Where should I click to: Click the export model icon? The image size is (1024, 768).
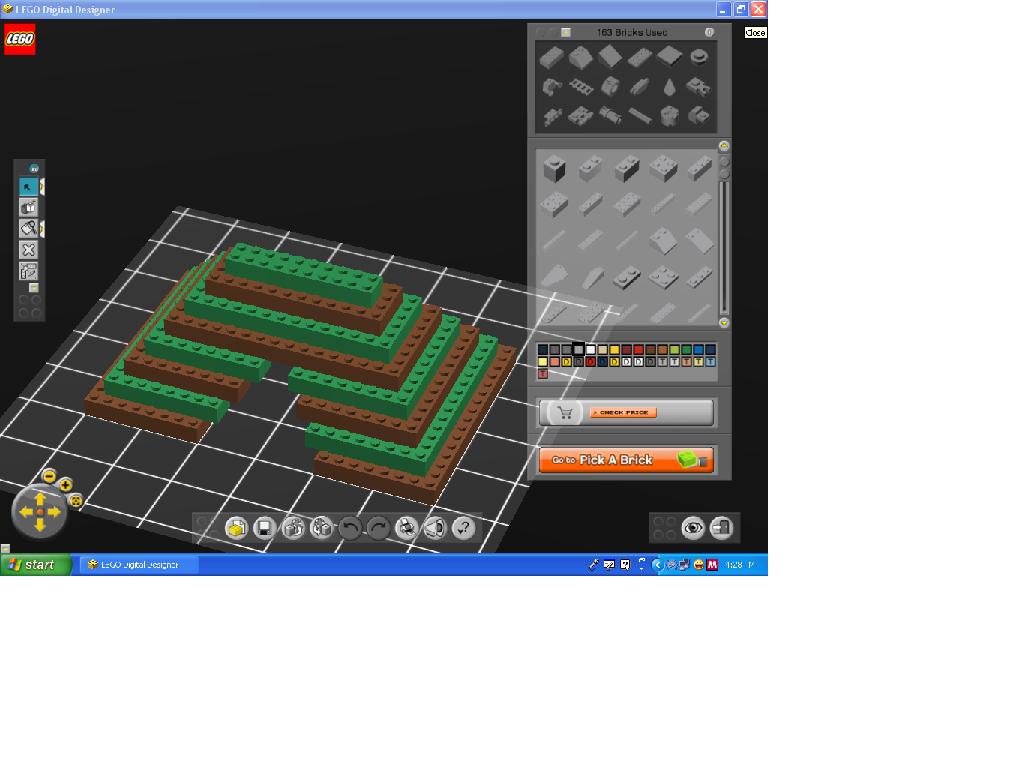coord(321,528)
